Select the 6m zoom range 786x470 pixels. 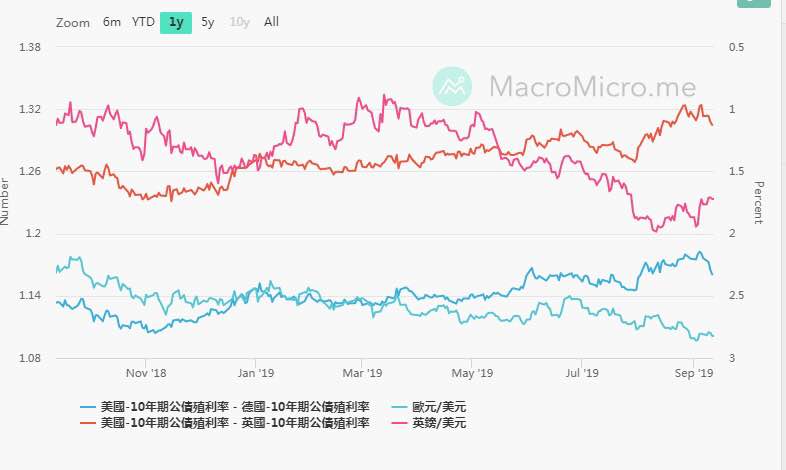click(111, 22)
